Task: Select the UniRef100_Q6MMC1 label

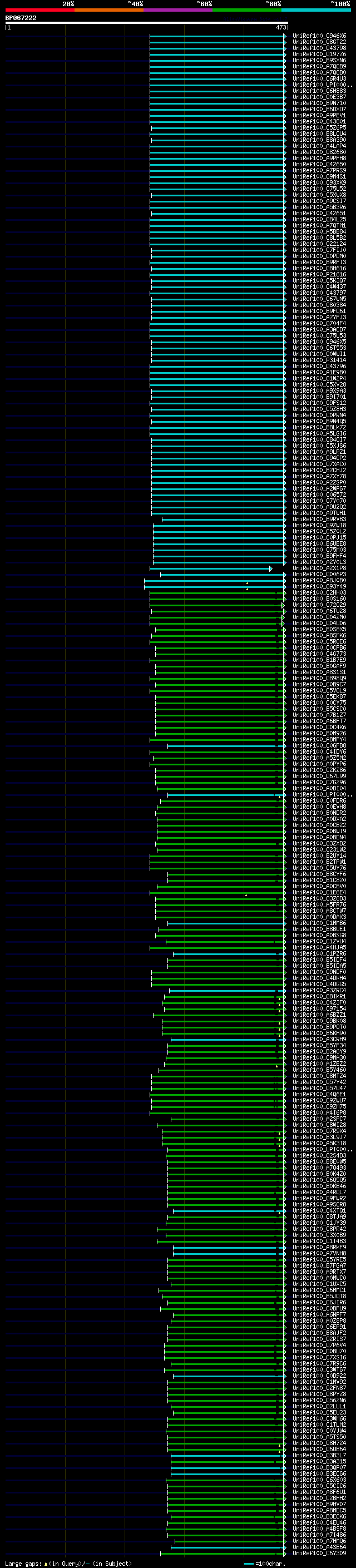Action: 319,1290
